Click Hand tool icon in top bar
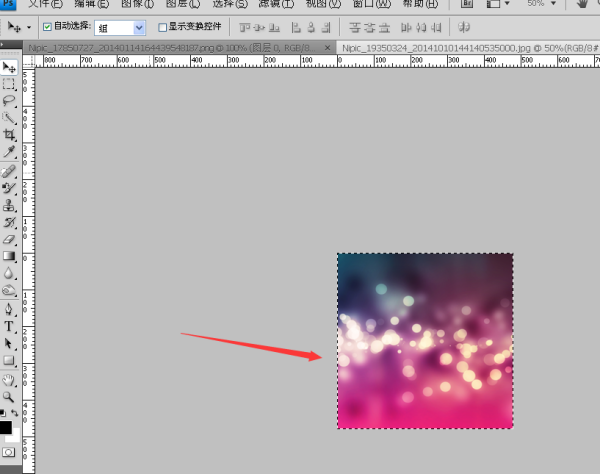Viewport: 600px width, 474px height. (582, 4)
